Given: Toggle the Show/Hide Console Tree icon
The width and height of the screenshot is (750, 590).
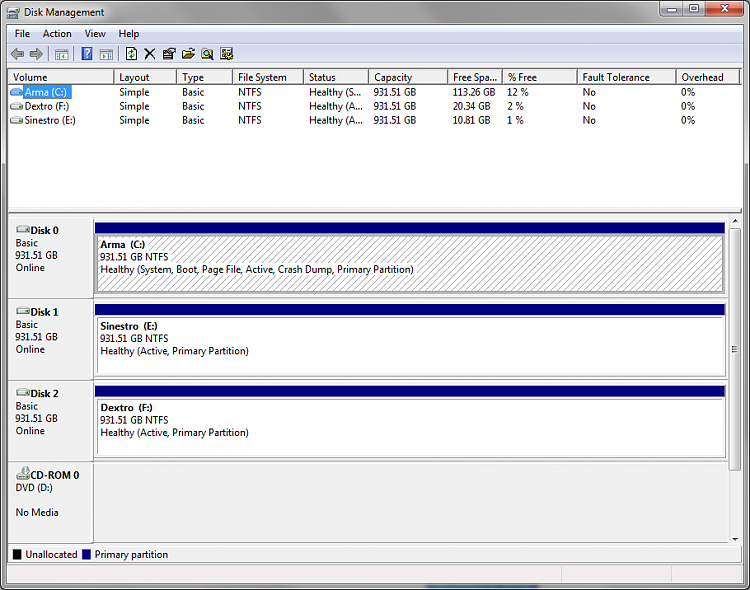Looking at the screenshot, I should click(61, 54).
